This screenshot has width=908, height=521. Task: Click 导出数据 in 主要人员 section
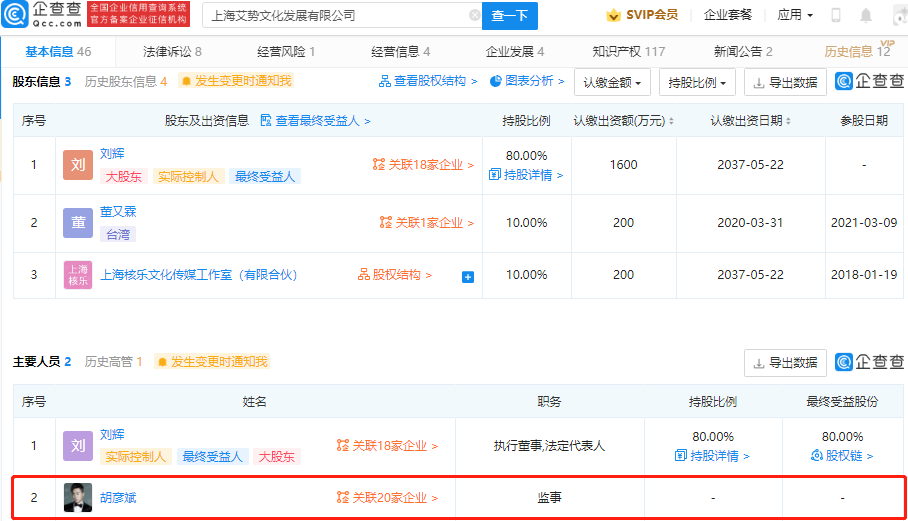[x=785, y=363]
